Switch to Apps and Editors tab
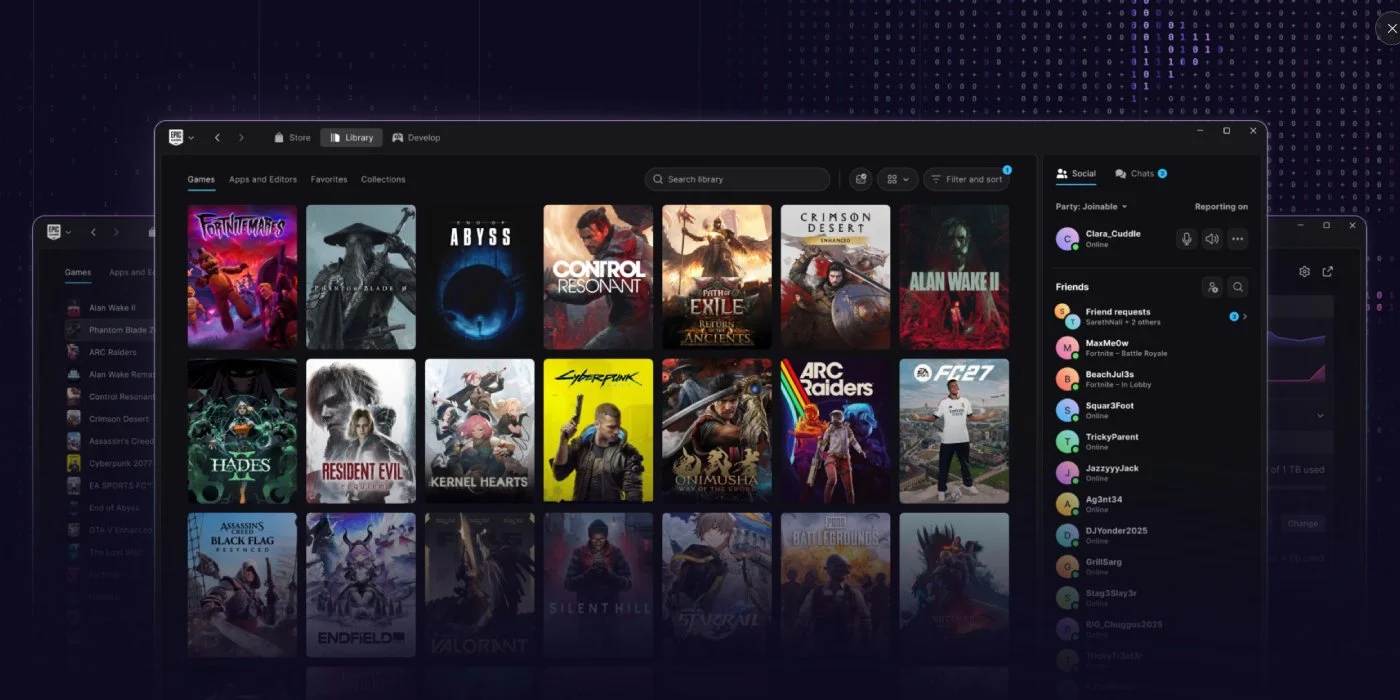This screenshot has height=700, width=1400. tap(263, 180)
